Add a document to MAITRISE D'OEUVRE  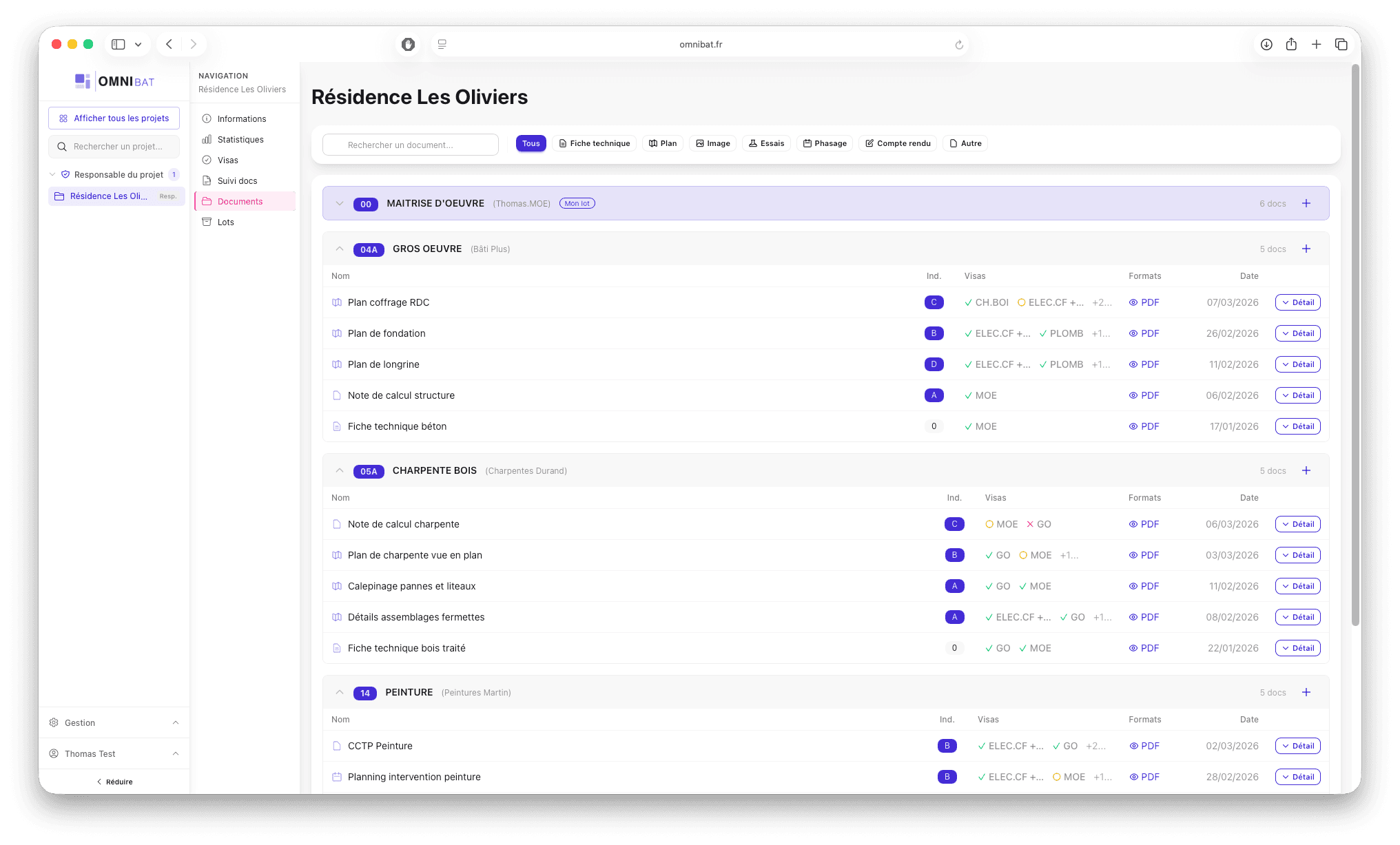[x=1306, y=203]
